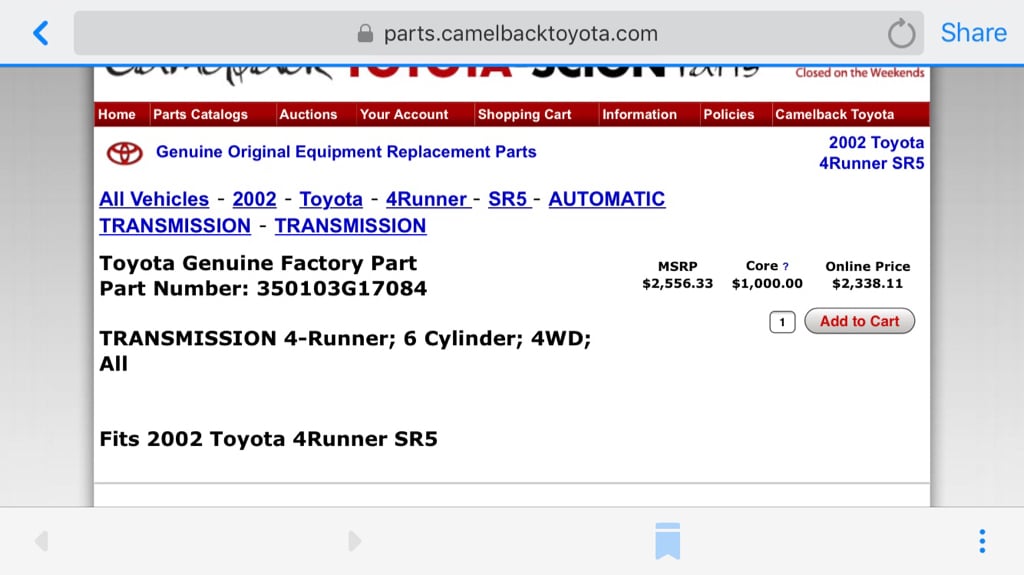1024x575 pixels.
Task: Select the quantity field showing 1
Action: coord(782,322)
